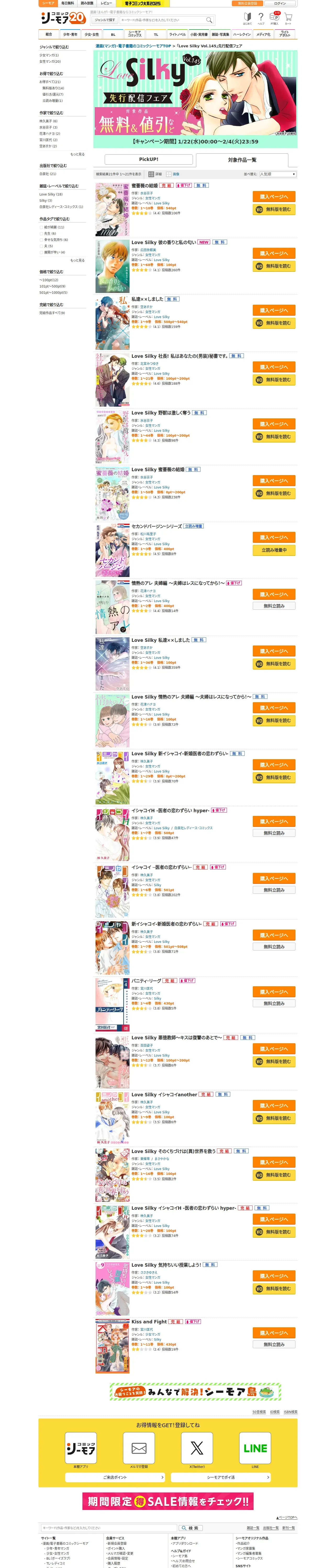The width and height of the screenshot is (336, 1568).
Task: Check the 先生 tag checkbox
Action: click(41, 233)
